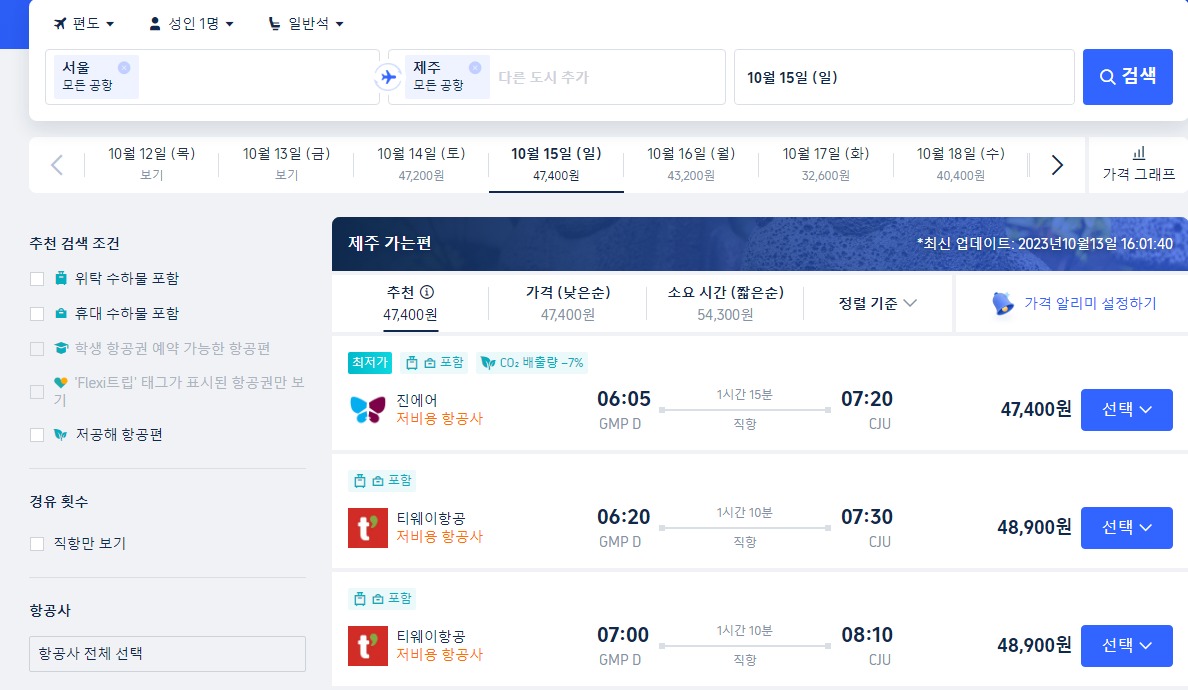
Task: Open the 가격 그래프 chart icon
Action: [x=1139, y=153]
